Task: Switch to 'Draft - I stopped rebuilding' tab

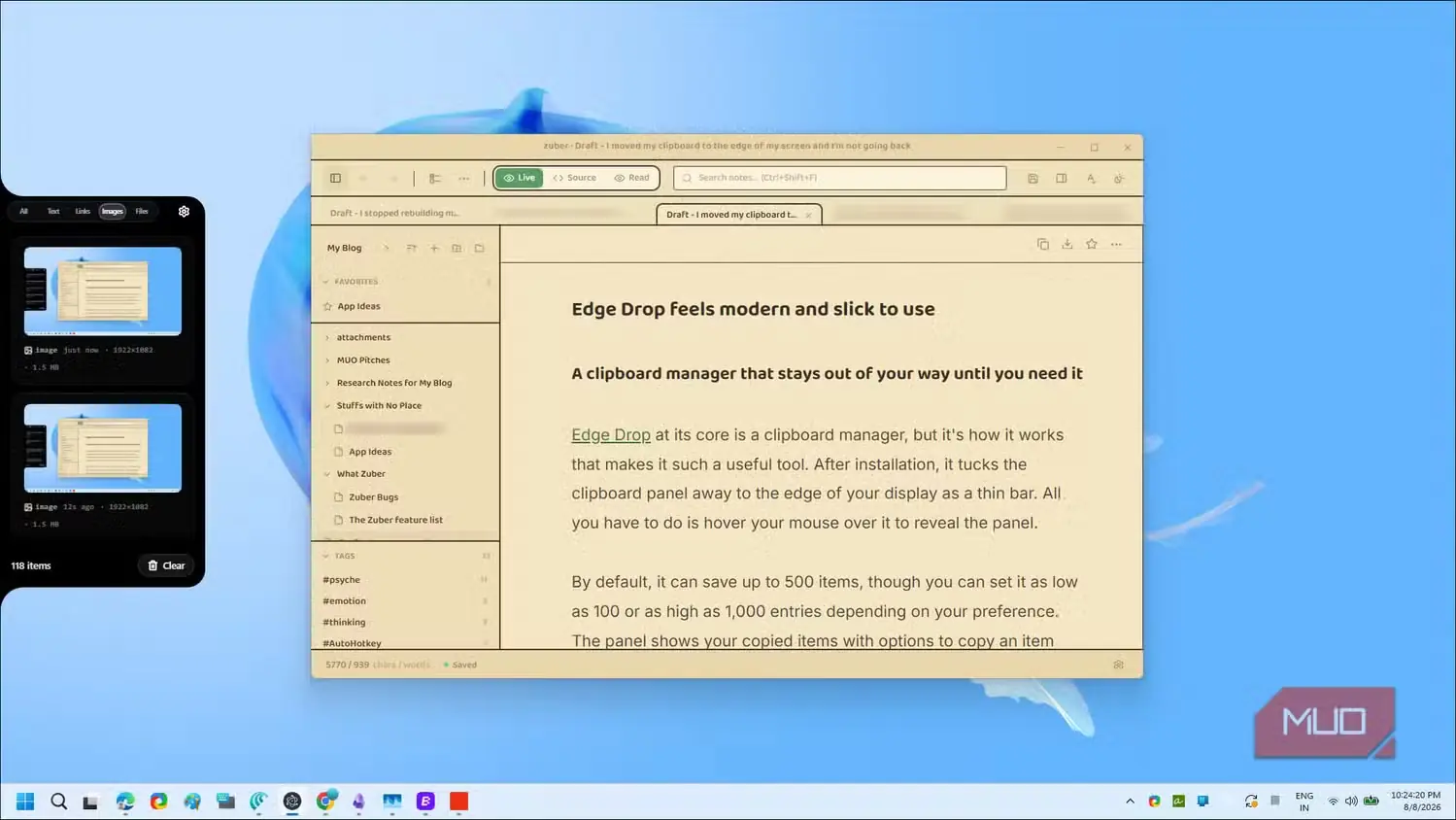Action: click(394, 213)
